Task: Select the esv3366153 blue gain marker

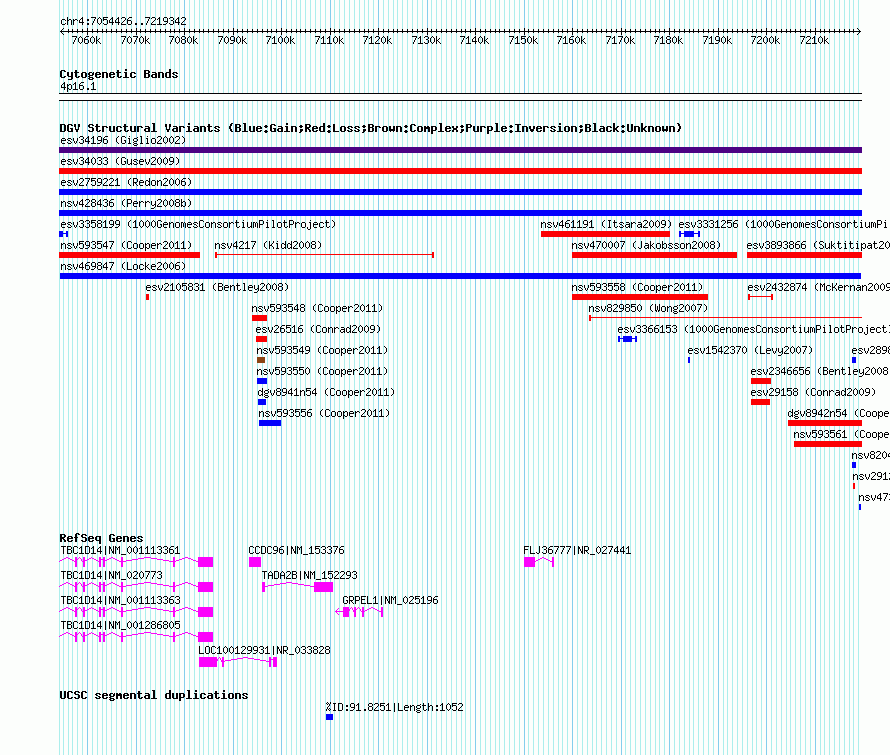Action: point(627,339)
